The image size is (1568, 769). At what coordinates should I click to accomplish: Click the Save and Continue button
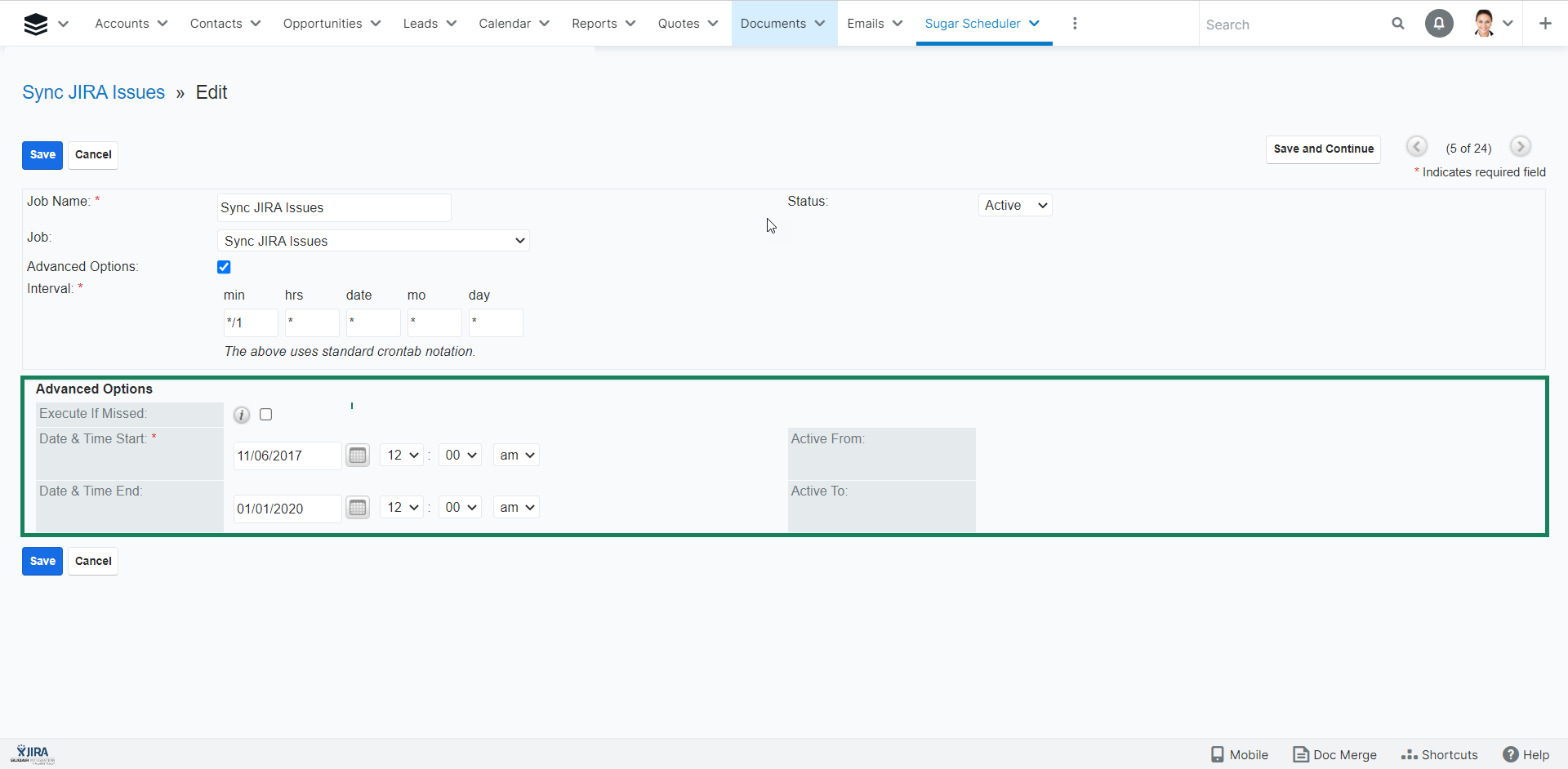(x=1323, y=149)
